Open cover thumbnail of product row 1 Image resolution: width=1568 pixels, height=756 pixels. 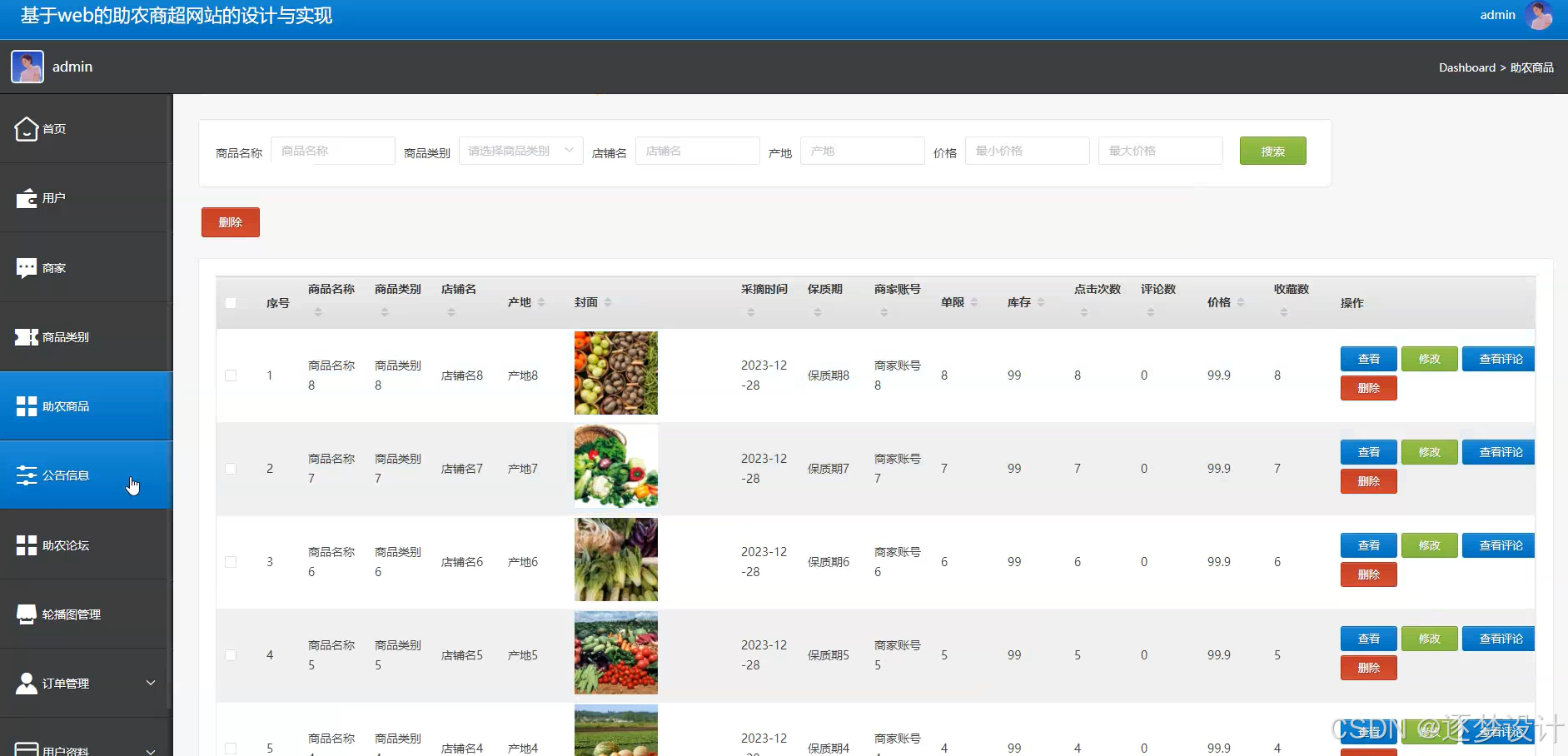[616, 373]
